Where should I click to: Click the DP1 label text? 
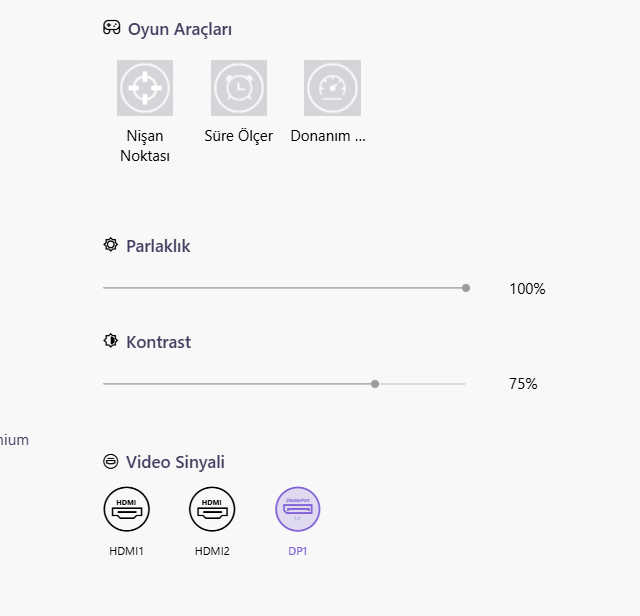[298, 551]
